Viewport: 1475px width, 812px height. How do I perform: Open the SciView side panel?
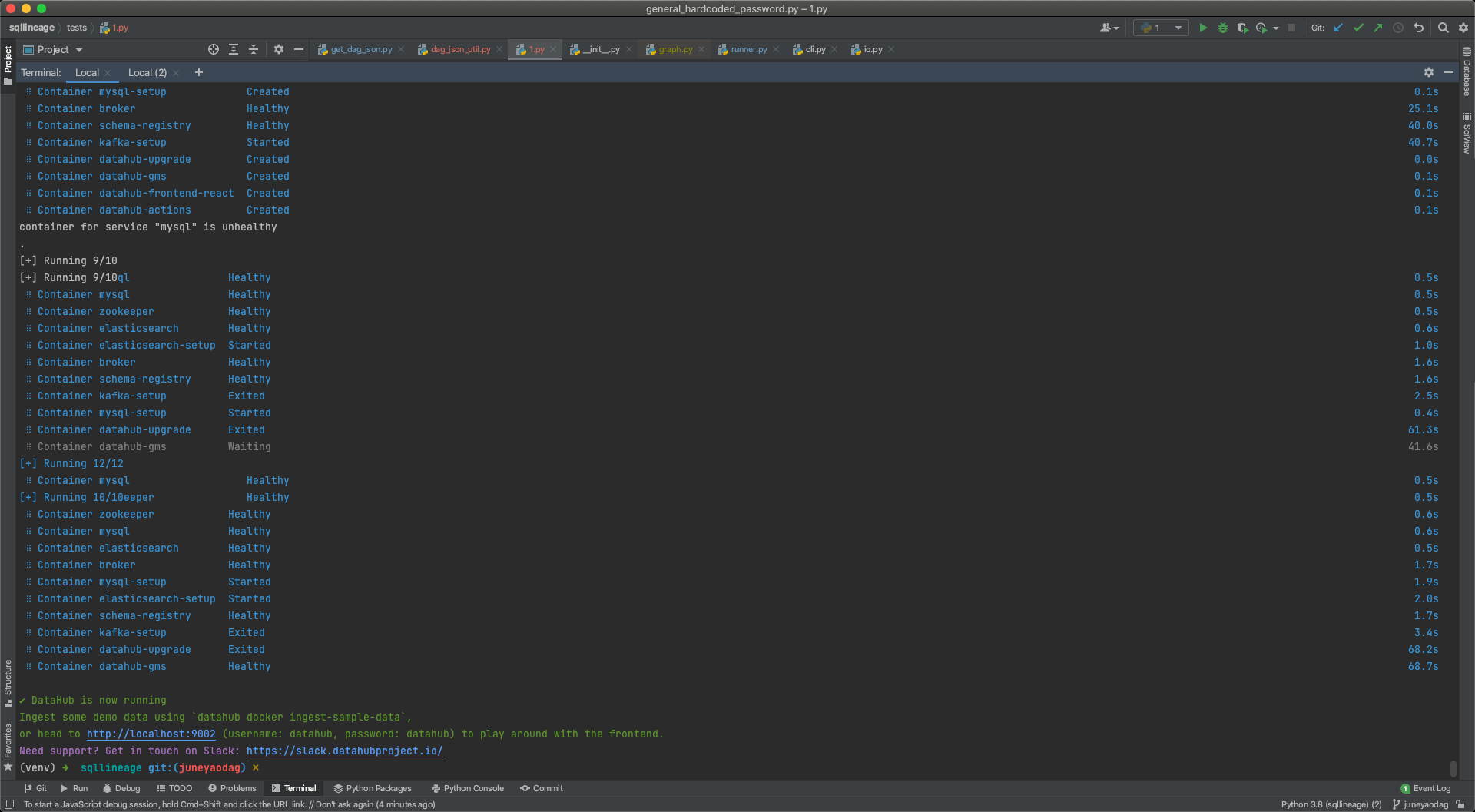(x=1467, y=134)
